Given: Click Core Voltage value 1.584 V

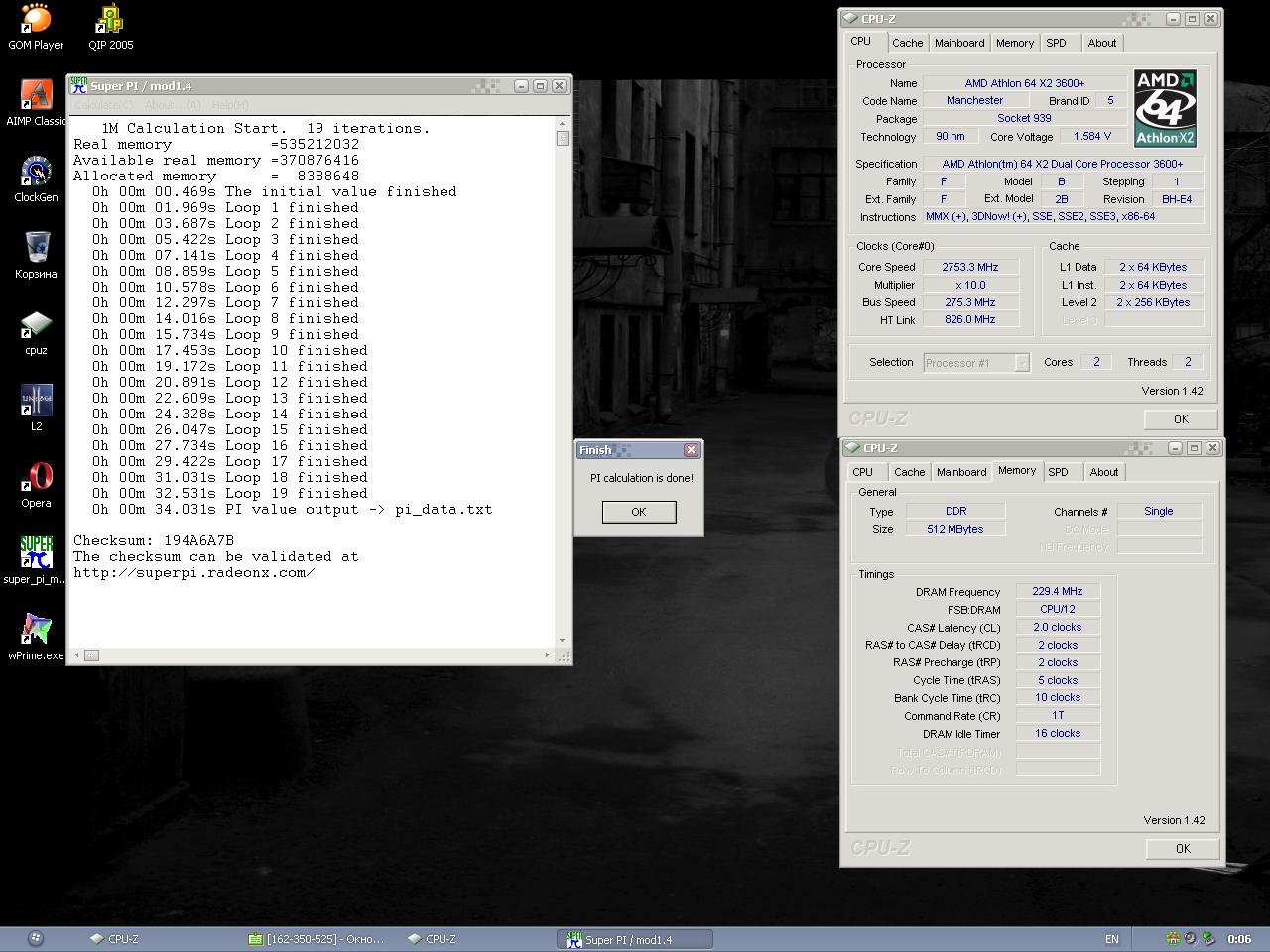Looking at the screenshot, I should (1092, 136).
